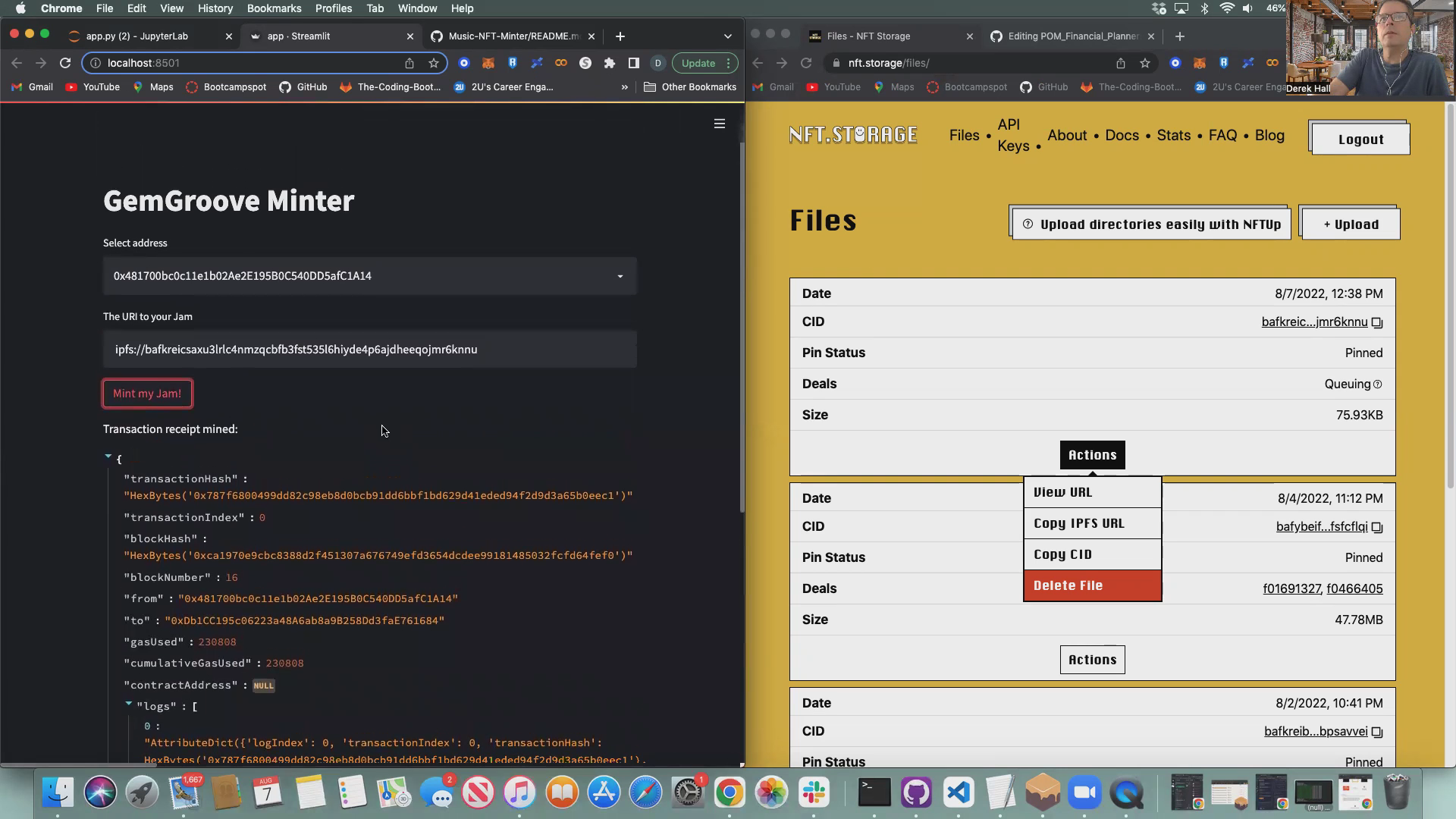Screen dimensions: 1456x819
Task: Collapse the logs array
Action: [x=128, y=704]
